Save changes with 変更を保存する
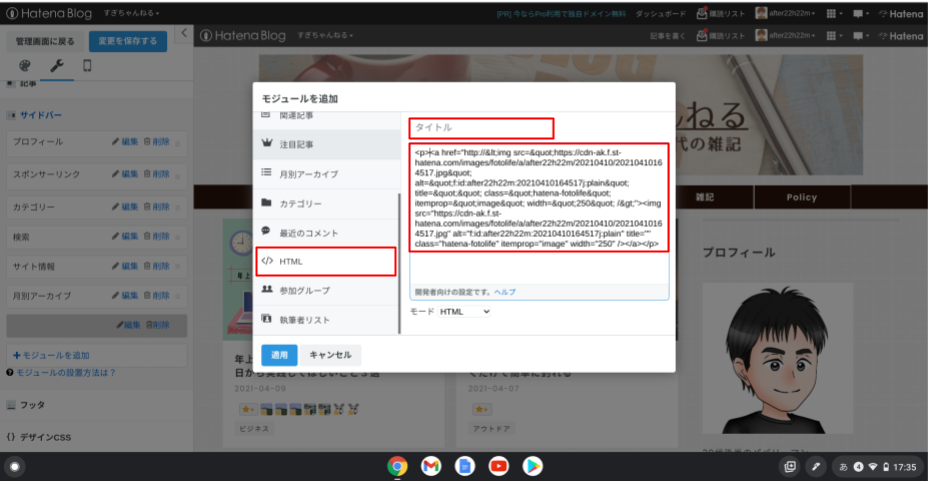Screen dimensions: 932x485 tap(128, 41)
